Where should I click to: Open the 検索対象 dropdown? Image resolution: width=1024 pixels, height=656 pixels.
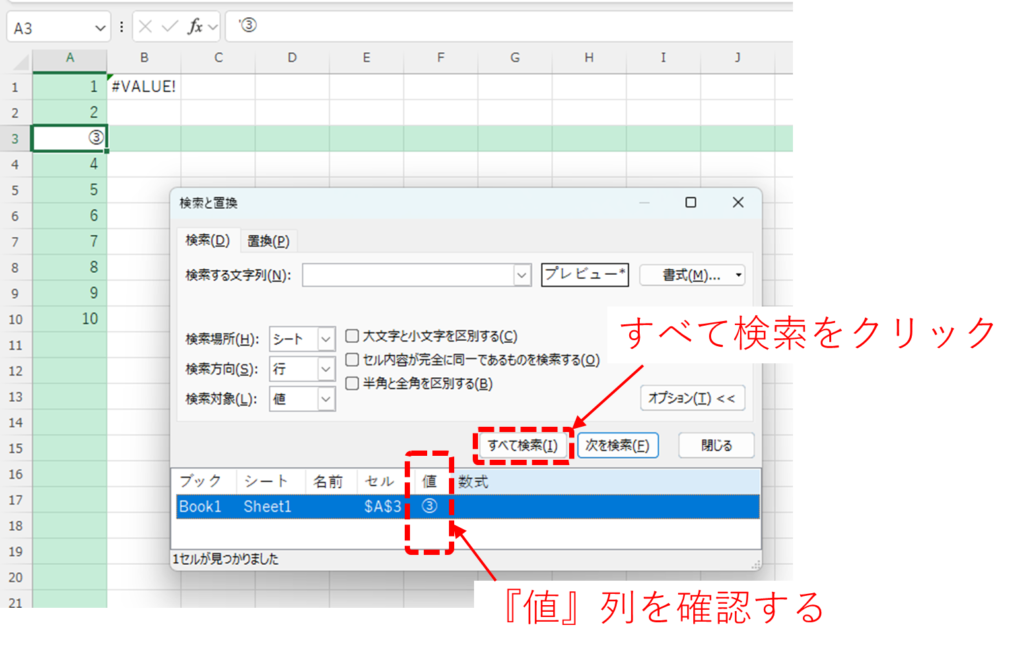click(326, 399)
